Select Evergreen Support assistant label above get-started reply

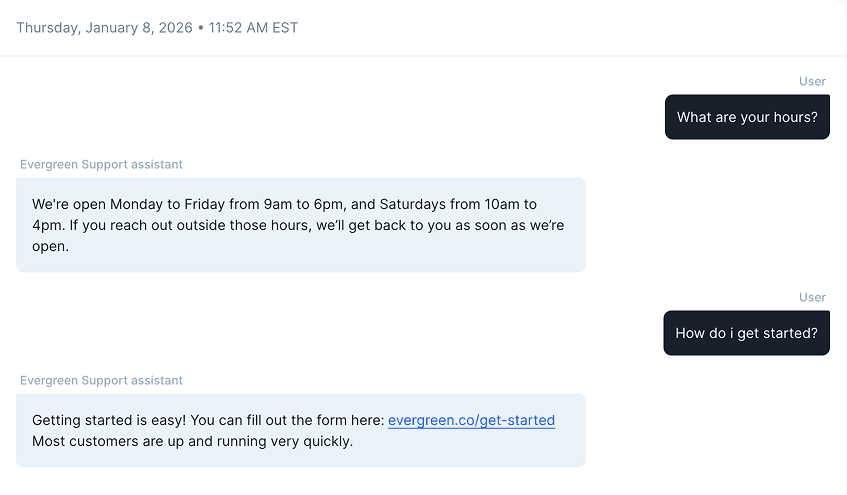pyautogui.click(x=101, y=380)
